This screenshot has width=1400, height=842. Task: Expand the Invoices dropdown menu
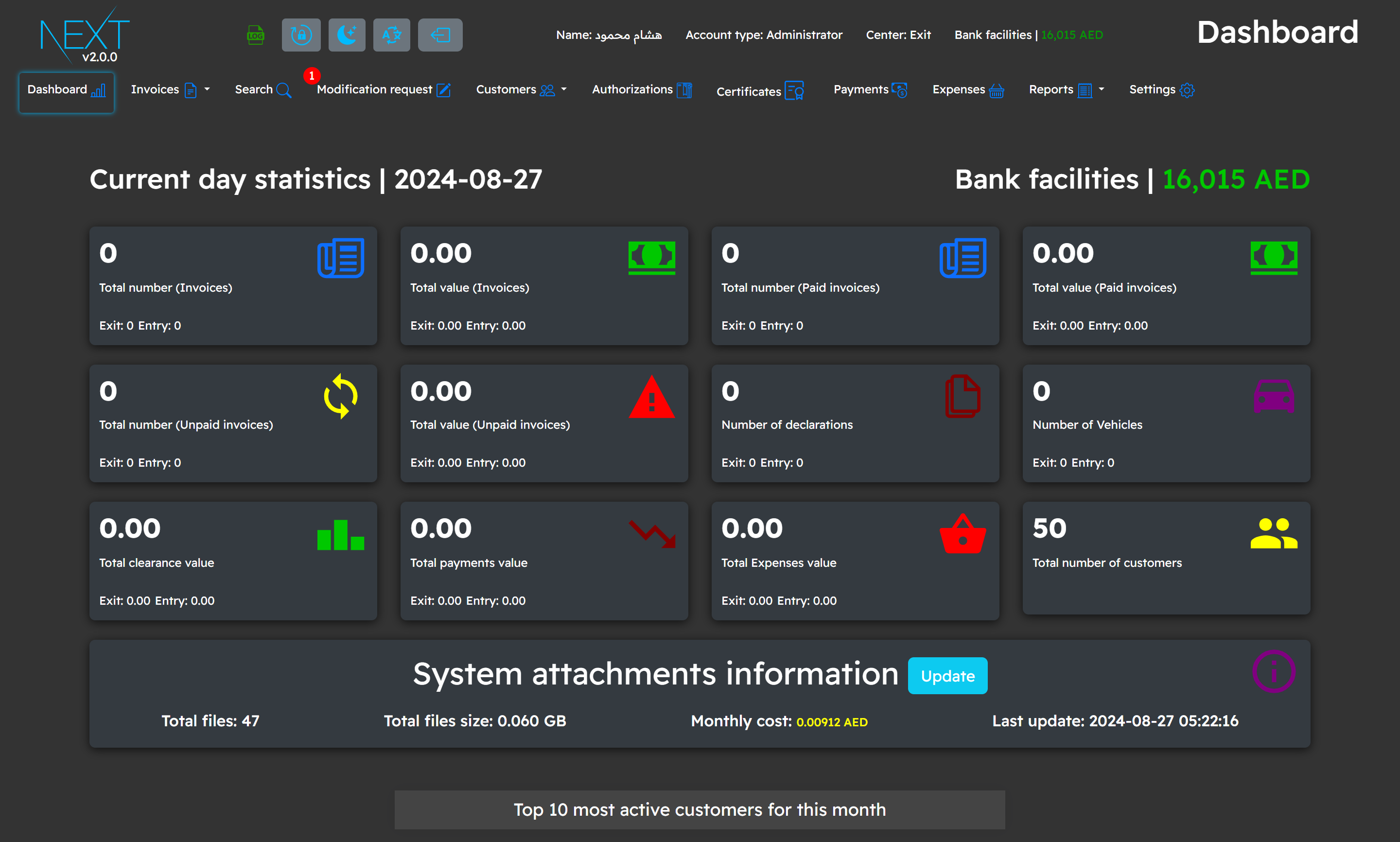170,89
